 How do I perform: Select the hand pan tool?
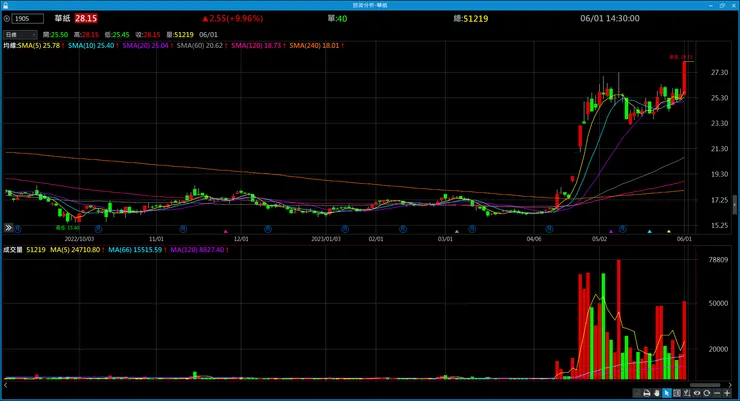(x=656, y=393)
